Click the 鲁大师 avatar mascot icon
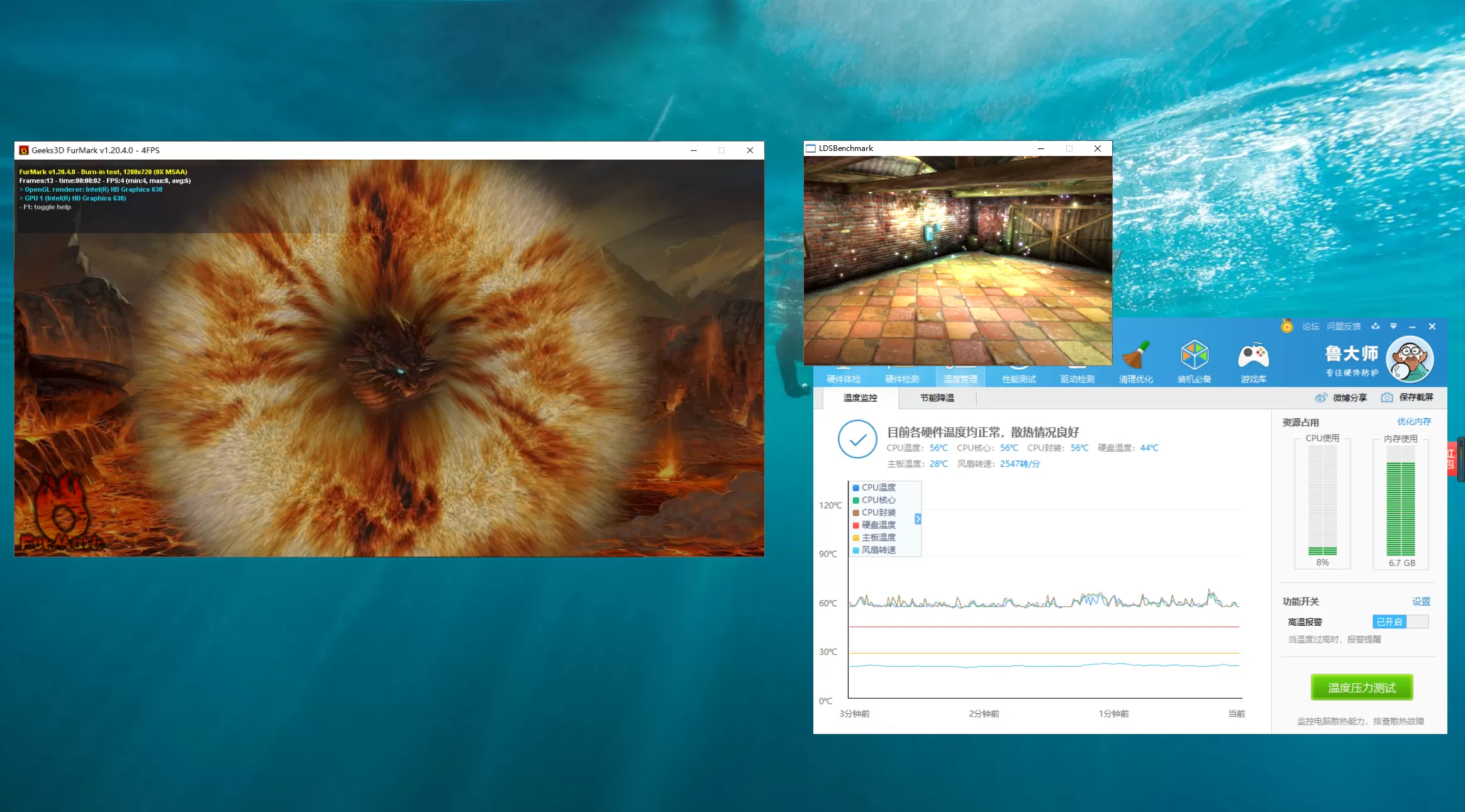1465x812 pixels. (x=1410, y=360)
